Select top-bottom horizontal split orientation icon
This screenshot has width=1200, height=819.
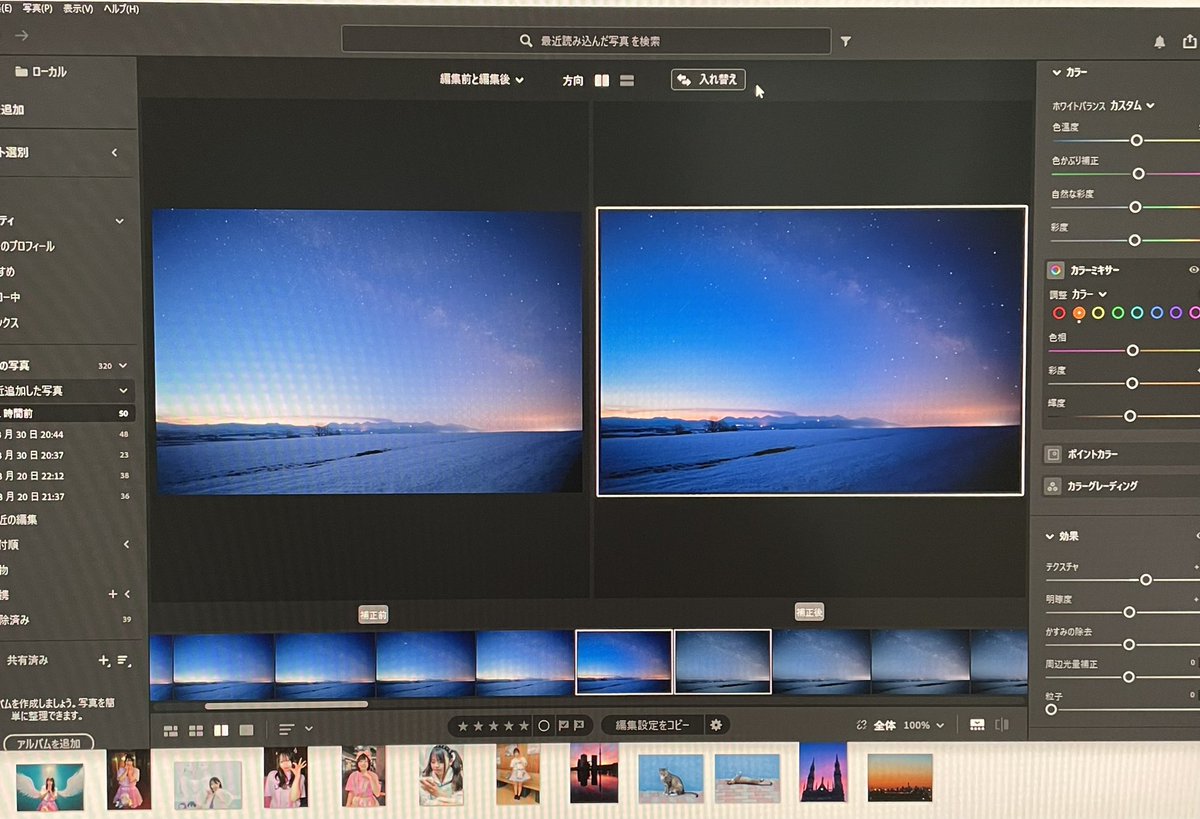pos(627,81)
